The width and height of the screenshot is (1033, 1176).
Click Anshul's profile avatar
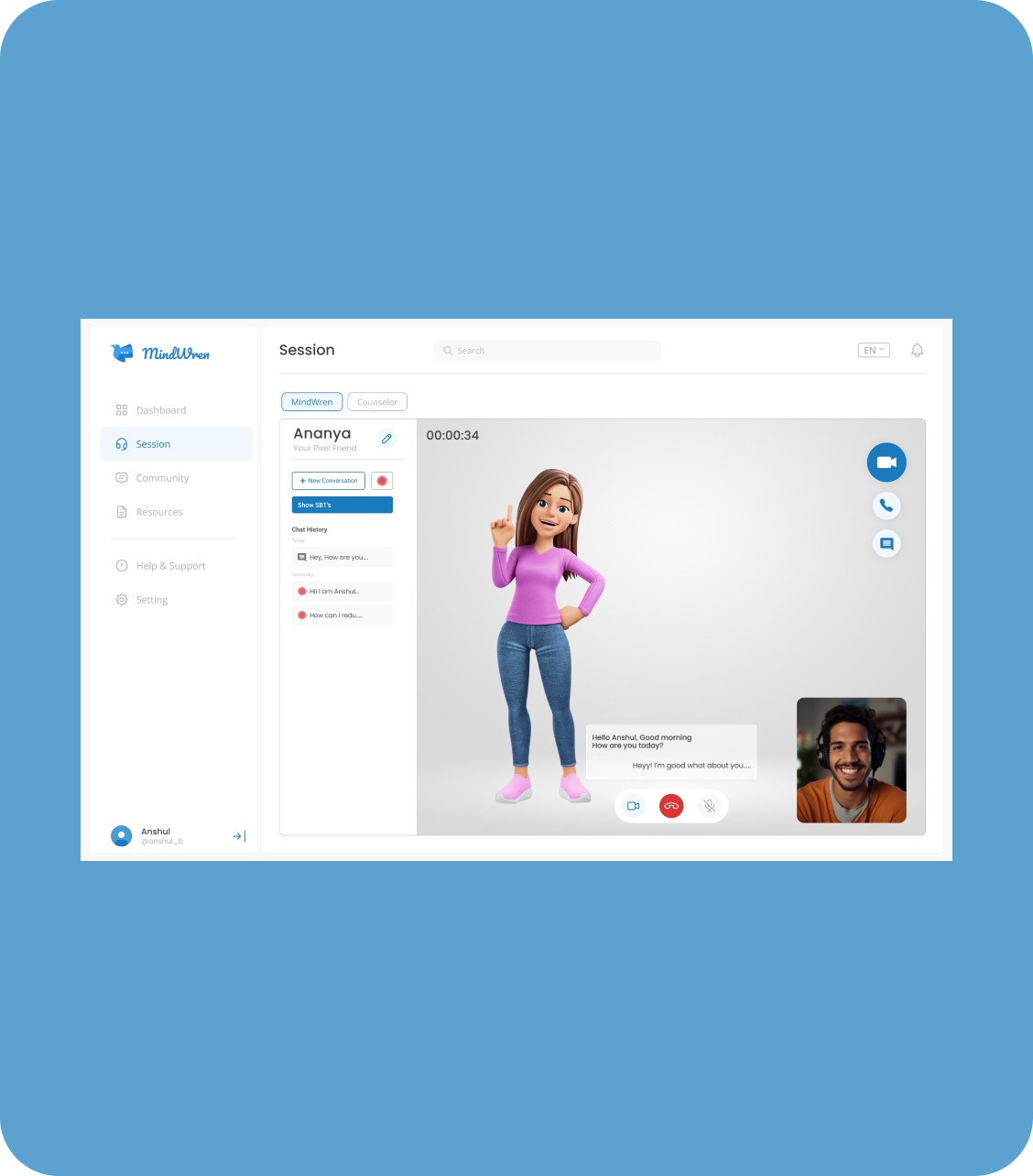click(121, 836)
